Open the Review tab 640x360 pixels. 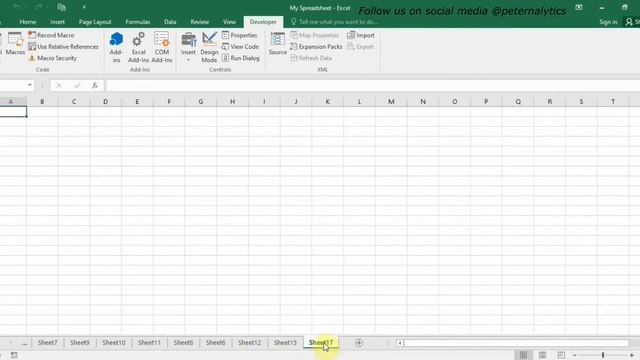200,22
